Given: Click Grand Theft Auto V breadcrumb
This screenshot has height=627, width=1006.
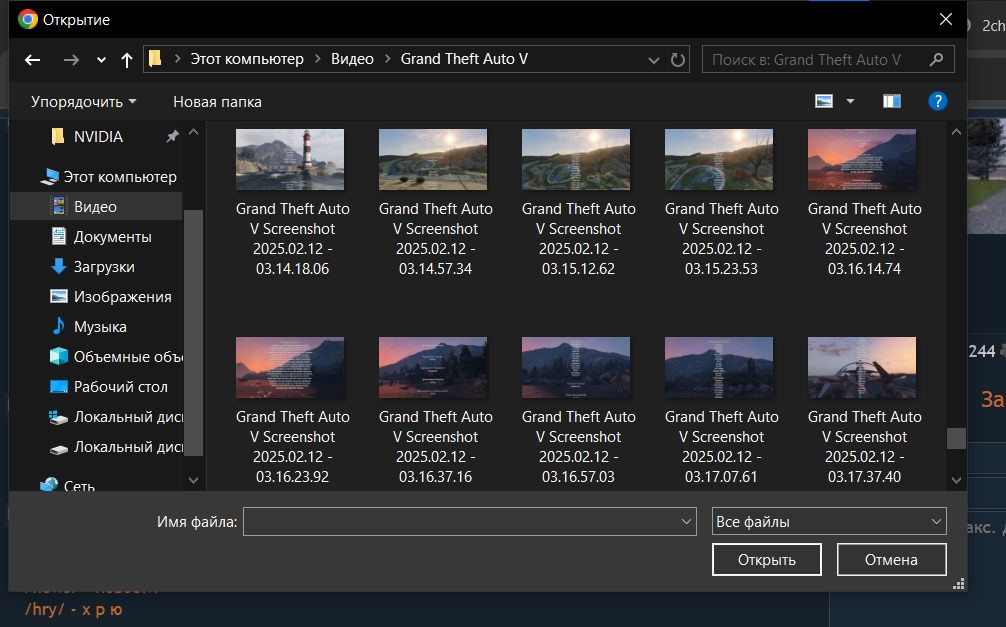Looking at the screenshot, I should [x=464, y=59].
